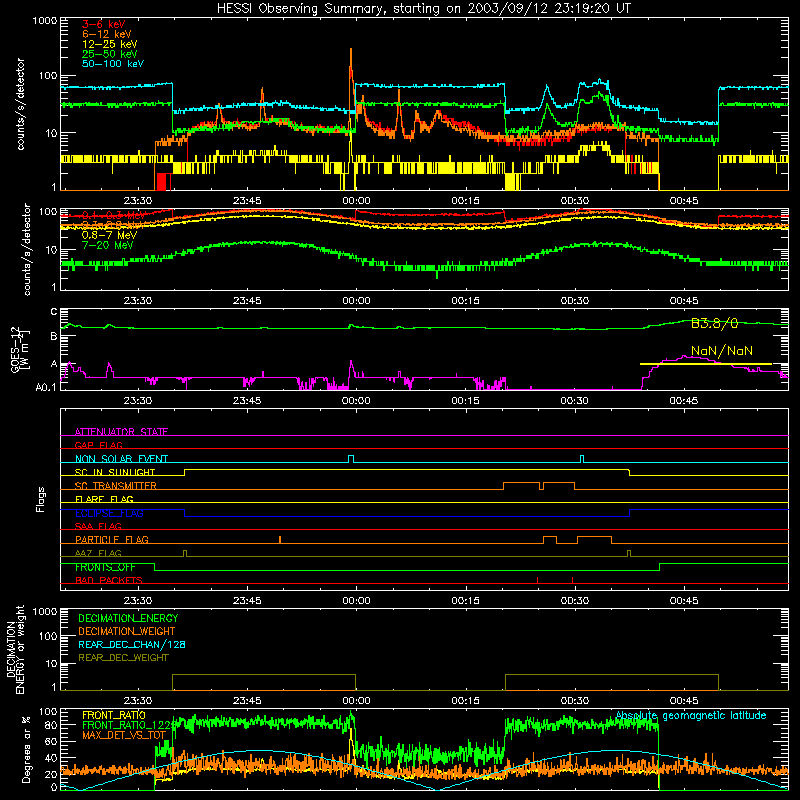Pick the 50-100 keV legend label

113,64
